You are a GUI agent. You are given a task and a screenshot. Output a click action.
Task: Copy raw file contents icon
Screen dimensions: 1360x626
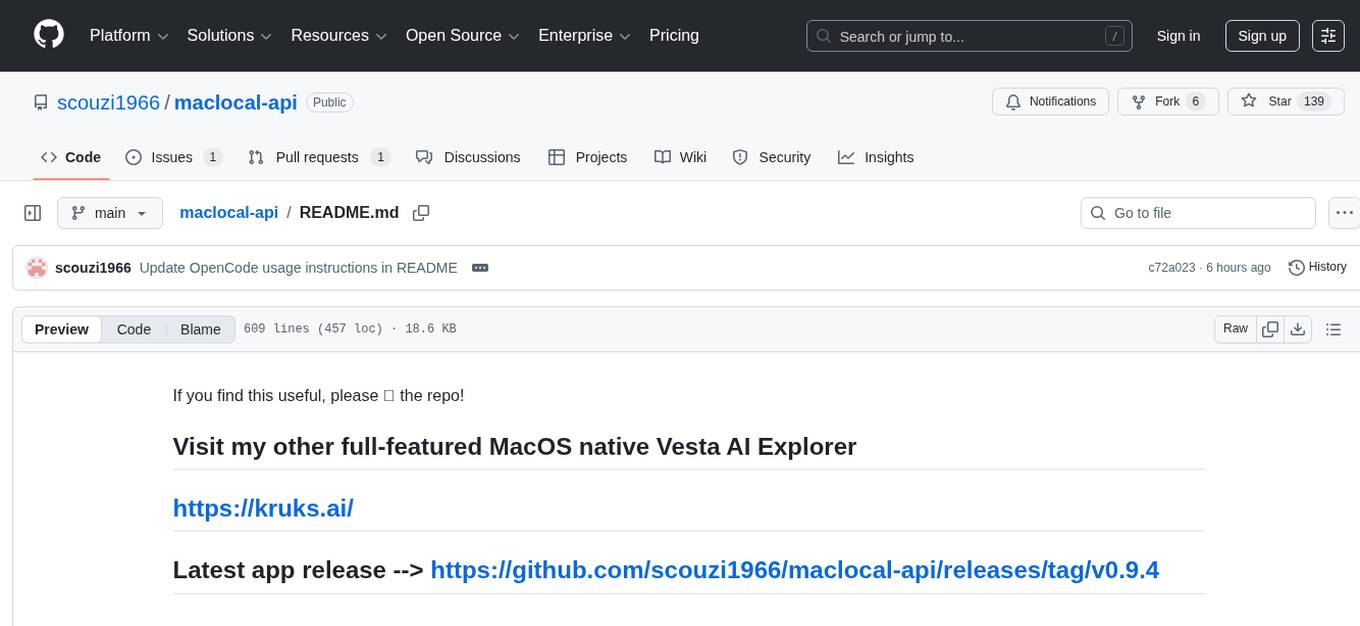[1270, 328]
